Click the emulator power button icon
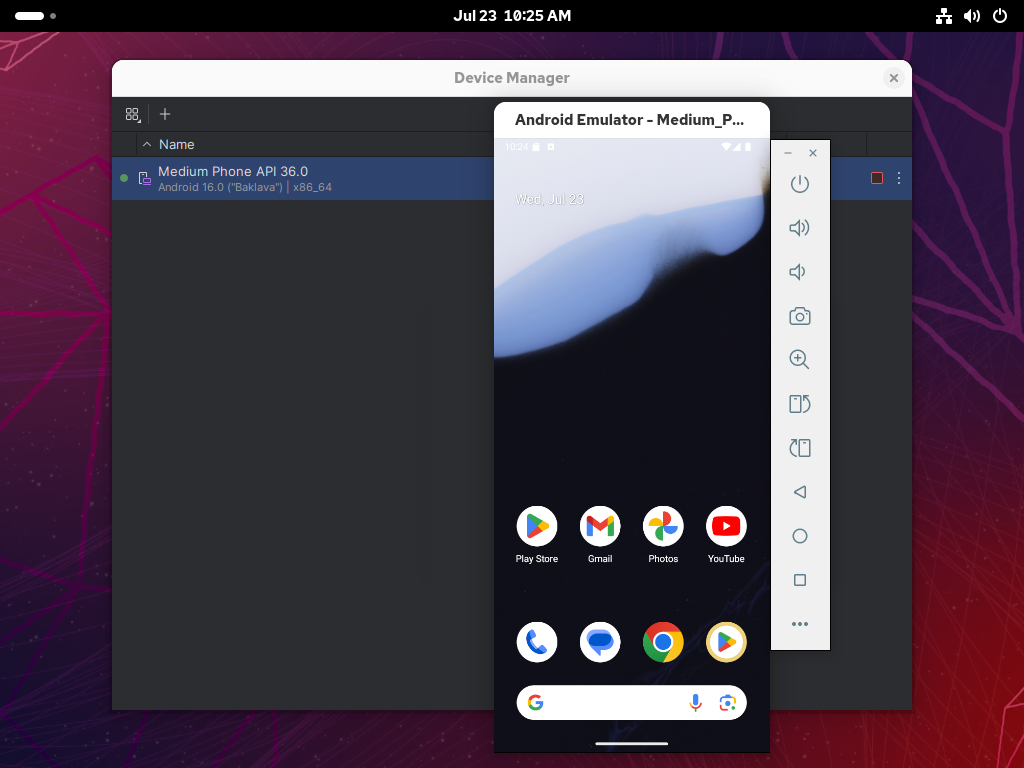This screenshot has height=768, width=1024. (799, 184)
